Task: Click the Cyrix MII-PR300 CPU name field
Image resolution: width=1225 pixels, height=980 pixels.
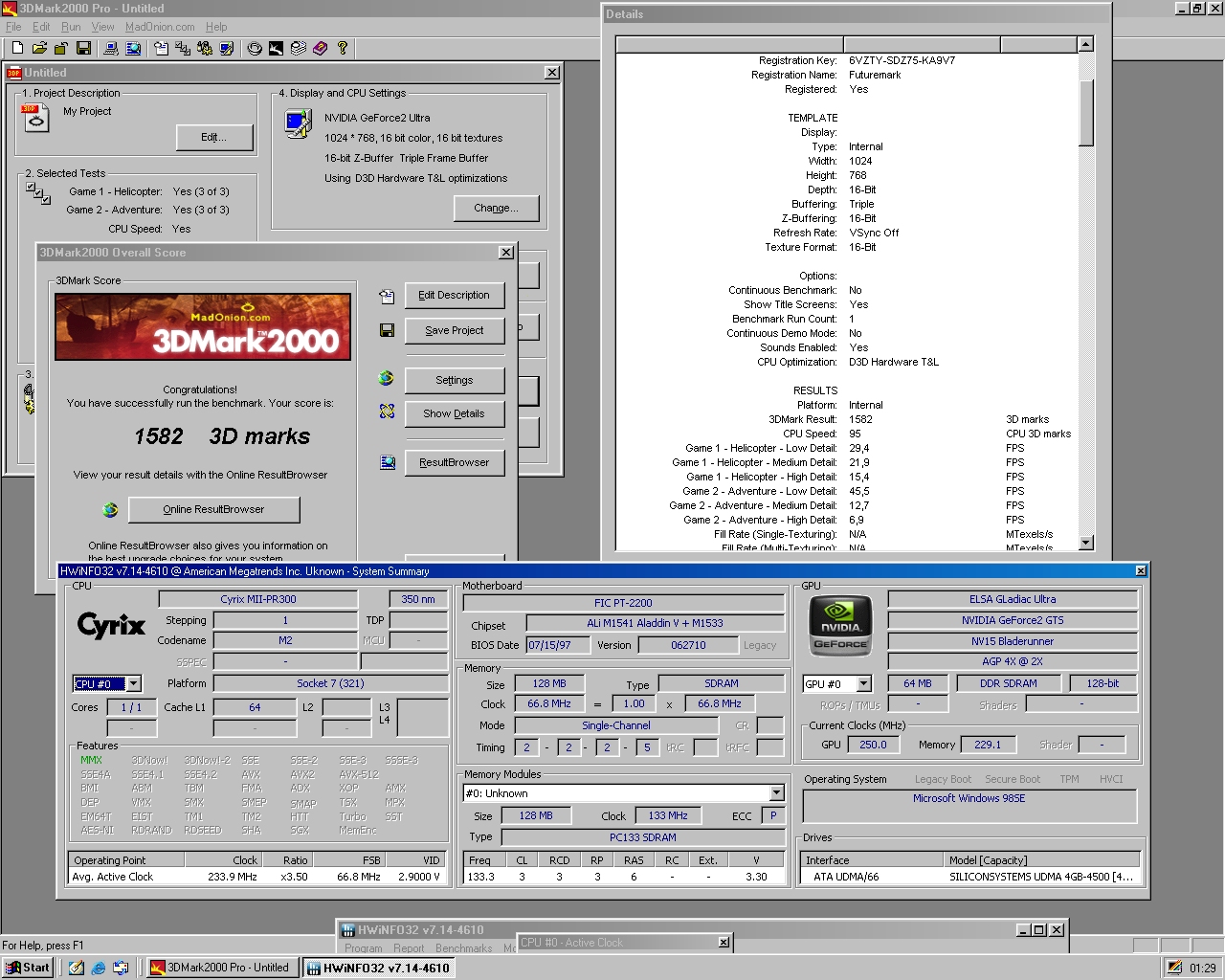Action: click(258, 599)
